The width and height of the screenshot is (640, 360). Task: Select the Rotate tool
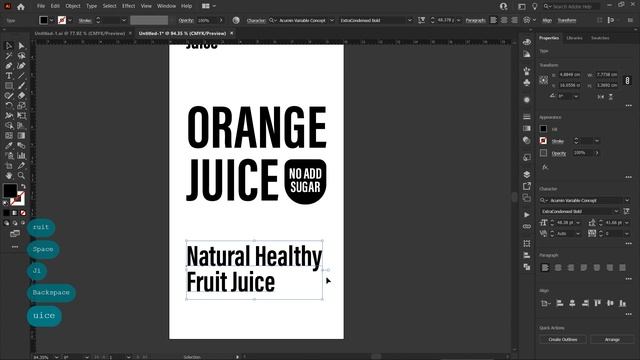click(x=9, y=106)
